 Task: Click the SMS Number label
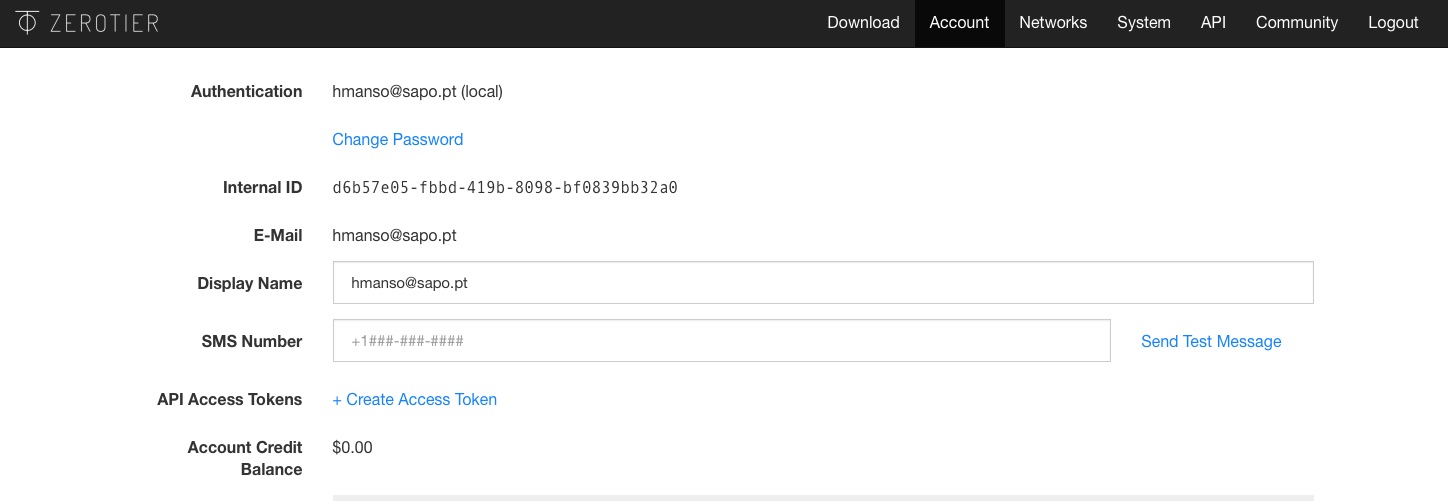coord(251,341)
